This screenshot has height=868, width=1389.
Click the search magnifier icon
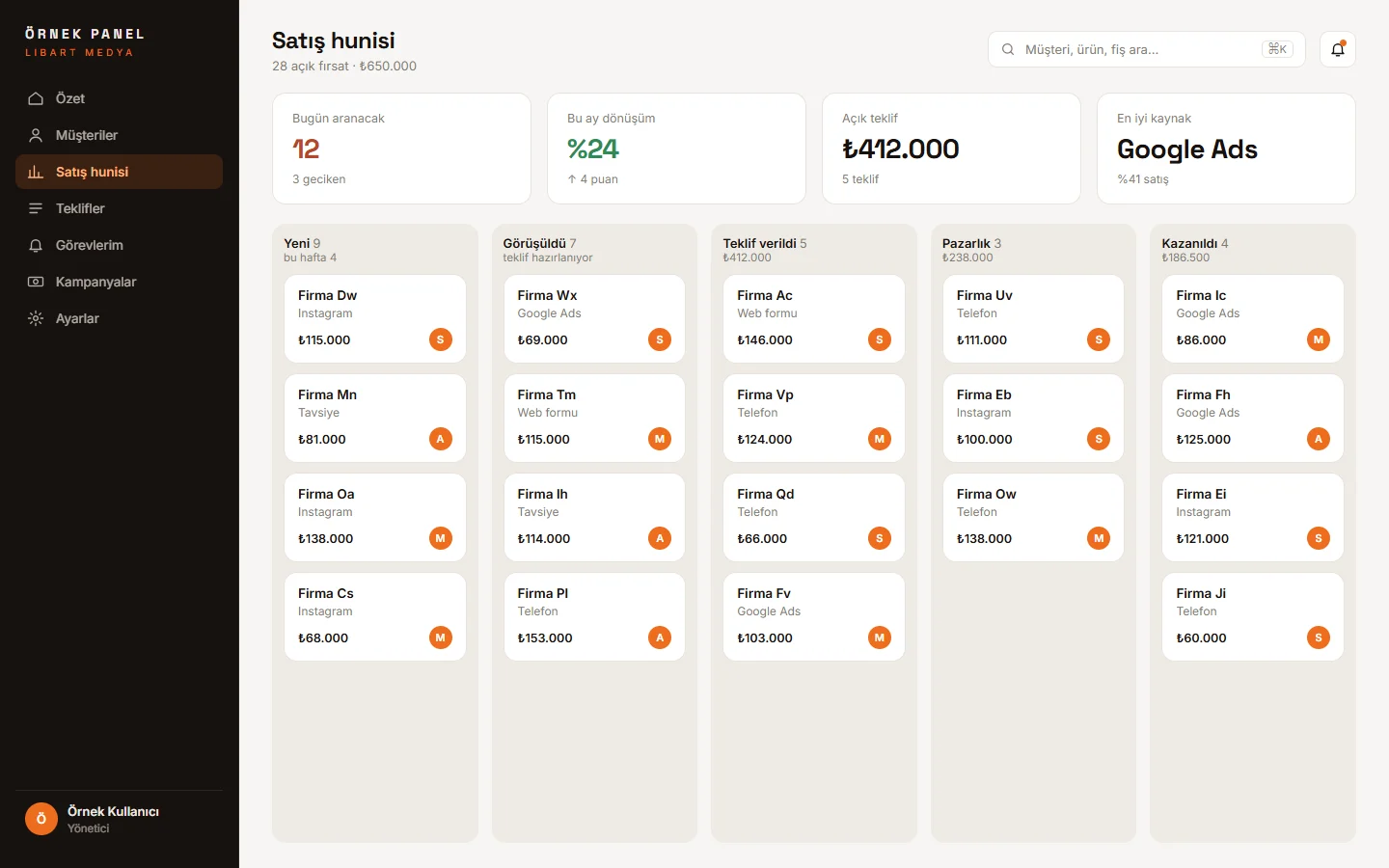(1008, 49)
